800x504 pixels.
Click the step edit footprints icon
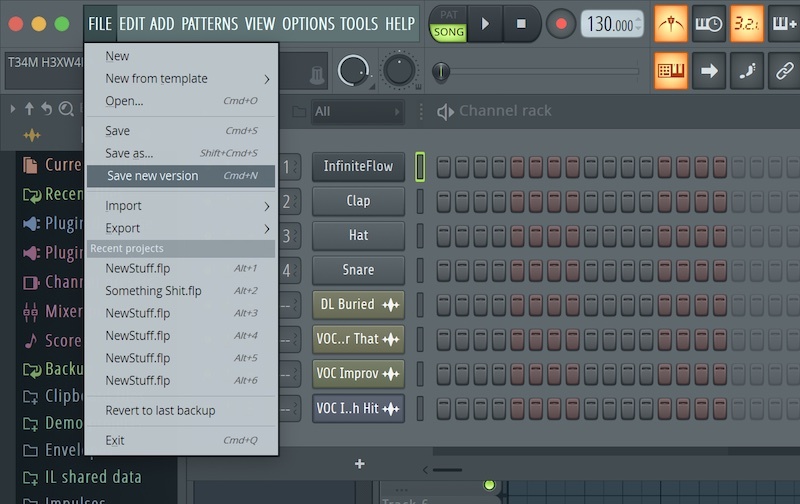pyautogui.click(x=747, y=71)
